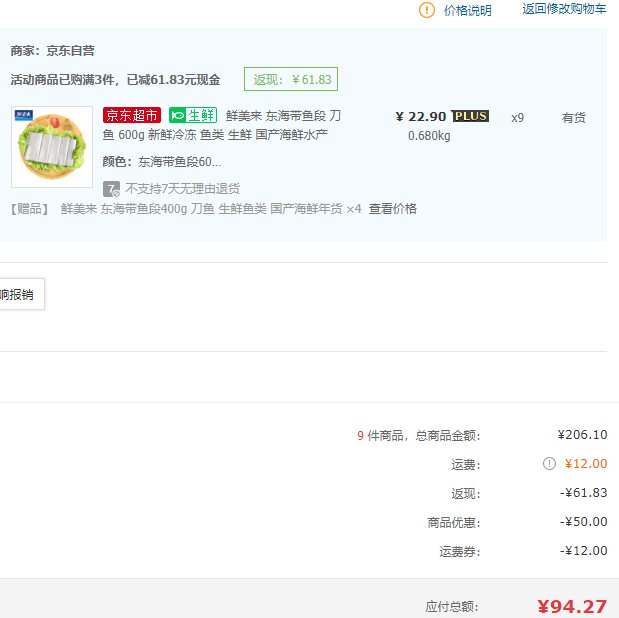Image resolution: width=619 pixels, height=618 pixels.
Task: Click the quantity x9 text
Action: [517, 118]
